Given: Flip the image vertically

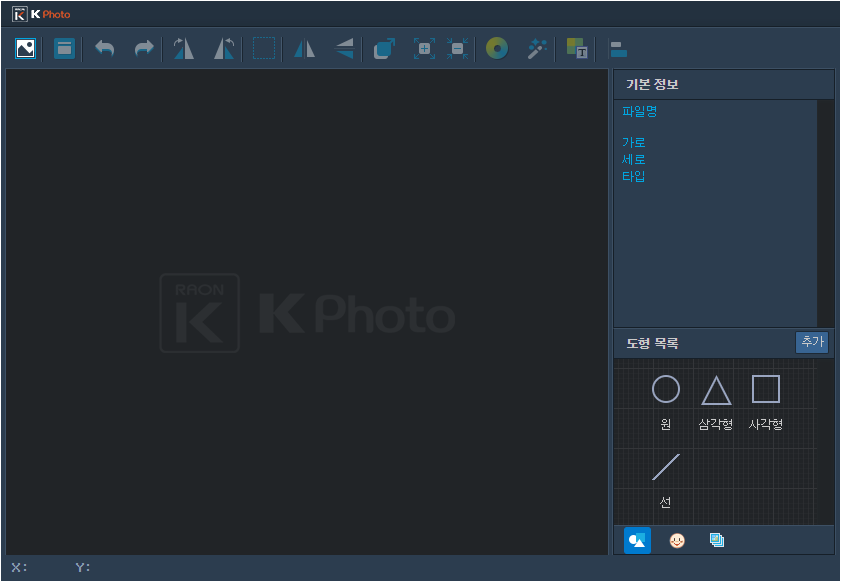Looking at the screenshot, I should 344,49.
